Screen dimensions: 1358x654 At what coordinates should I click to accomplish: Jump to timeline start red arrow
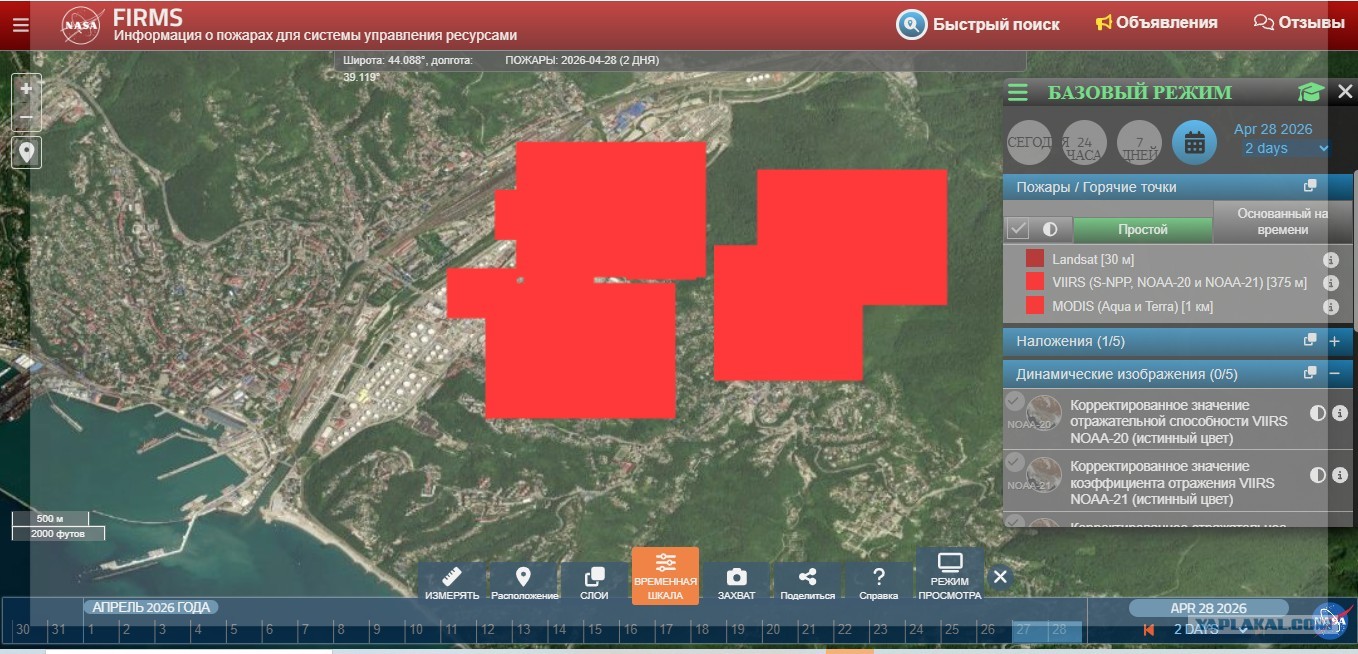(x=1150, y=629)
